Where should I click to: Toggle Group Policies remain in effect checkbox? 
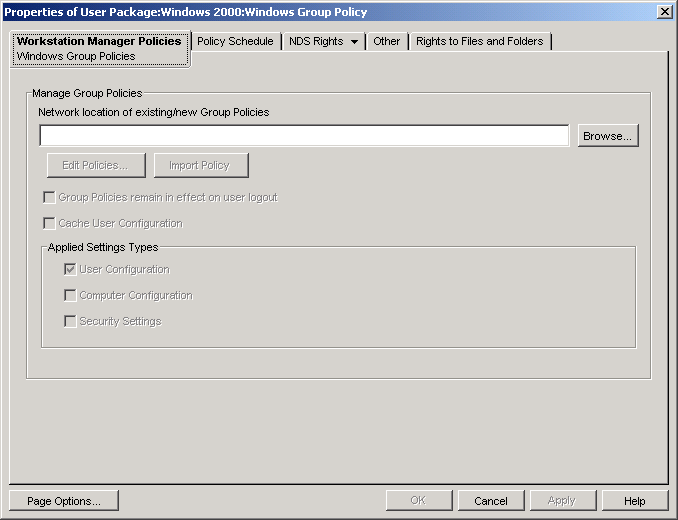tap(49, 198)
